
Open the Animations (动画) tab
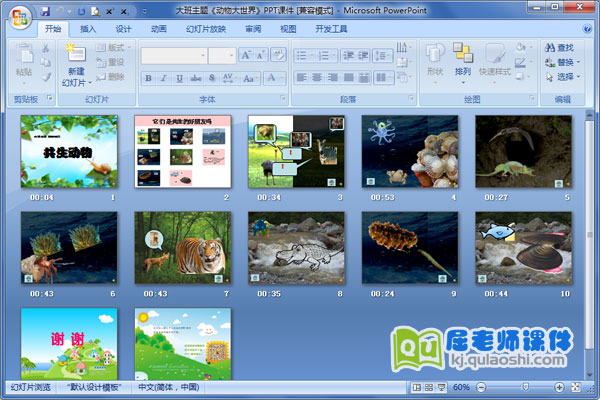tap(159, 30)
